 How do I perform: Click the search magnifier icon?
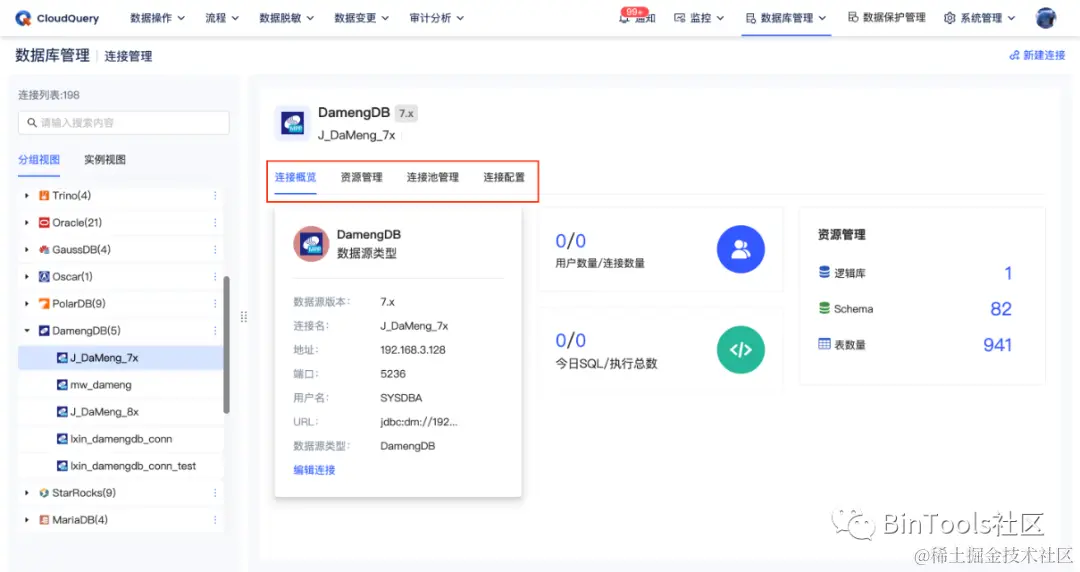(x=32, y=123)
